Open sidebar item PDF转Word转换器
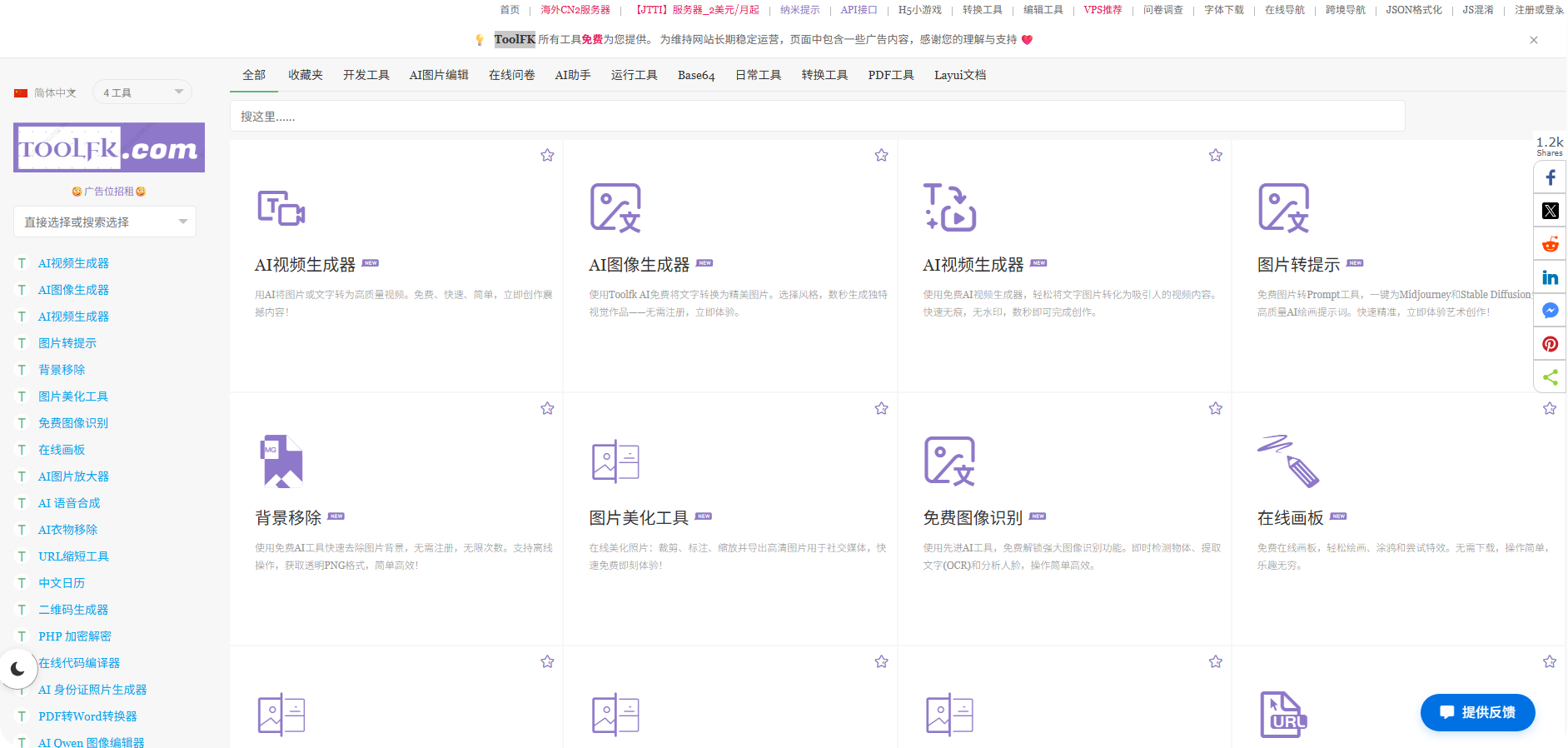 pyautogui.click(x=87, y=716)
